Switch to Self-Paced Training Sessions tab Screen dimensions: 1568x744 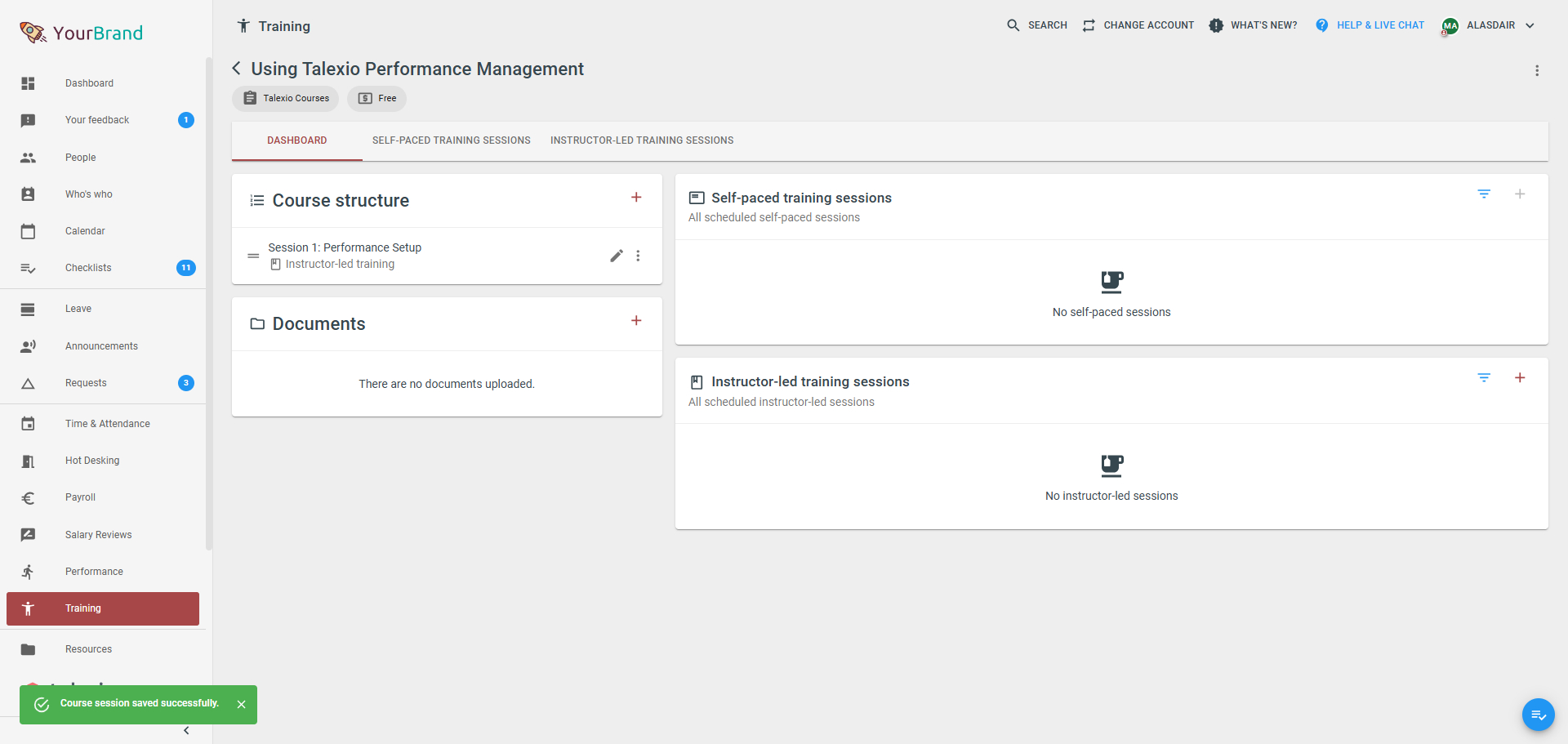coord(452,140)
